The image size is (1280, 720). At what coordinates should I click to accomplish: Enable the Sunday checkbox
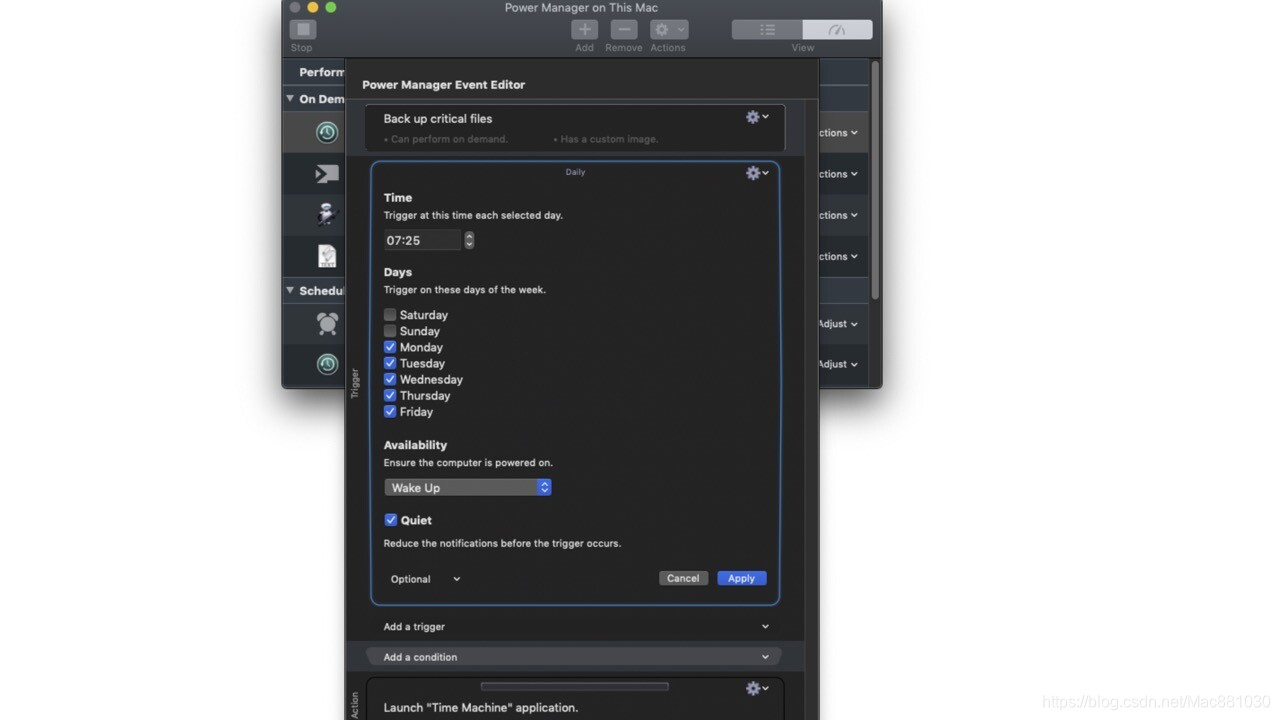390,330
